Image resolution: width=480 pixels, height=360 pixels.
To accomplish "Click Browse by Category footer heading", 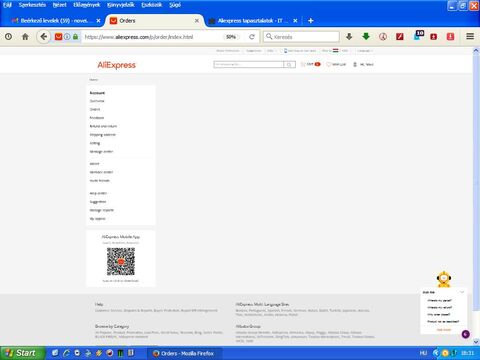I will [112, 326].
